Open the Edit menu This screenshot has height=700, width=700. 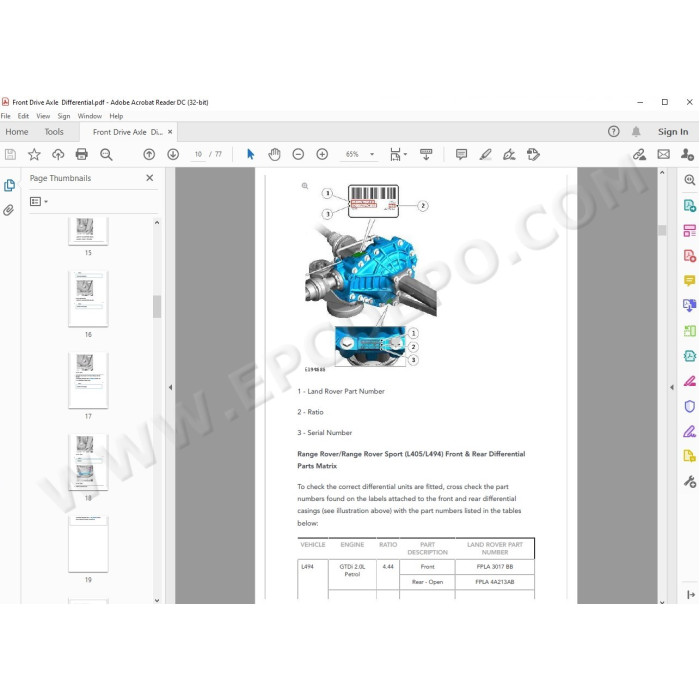[x=23, y=116]
